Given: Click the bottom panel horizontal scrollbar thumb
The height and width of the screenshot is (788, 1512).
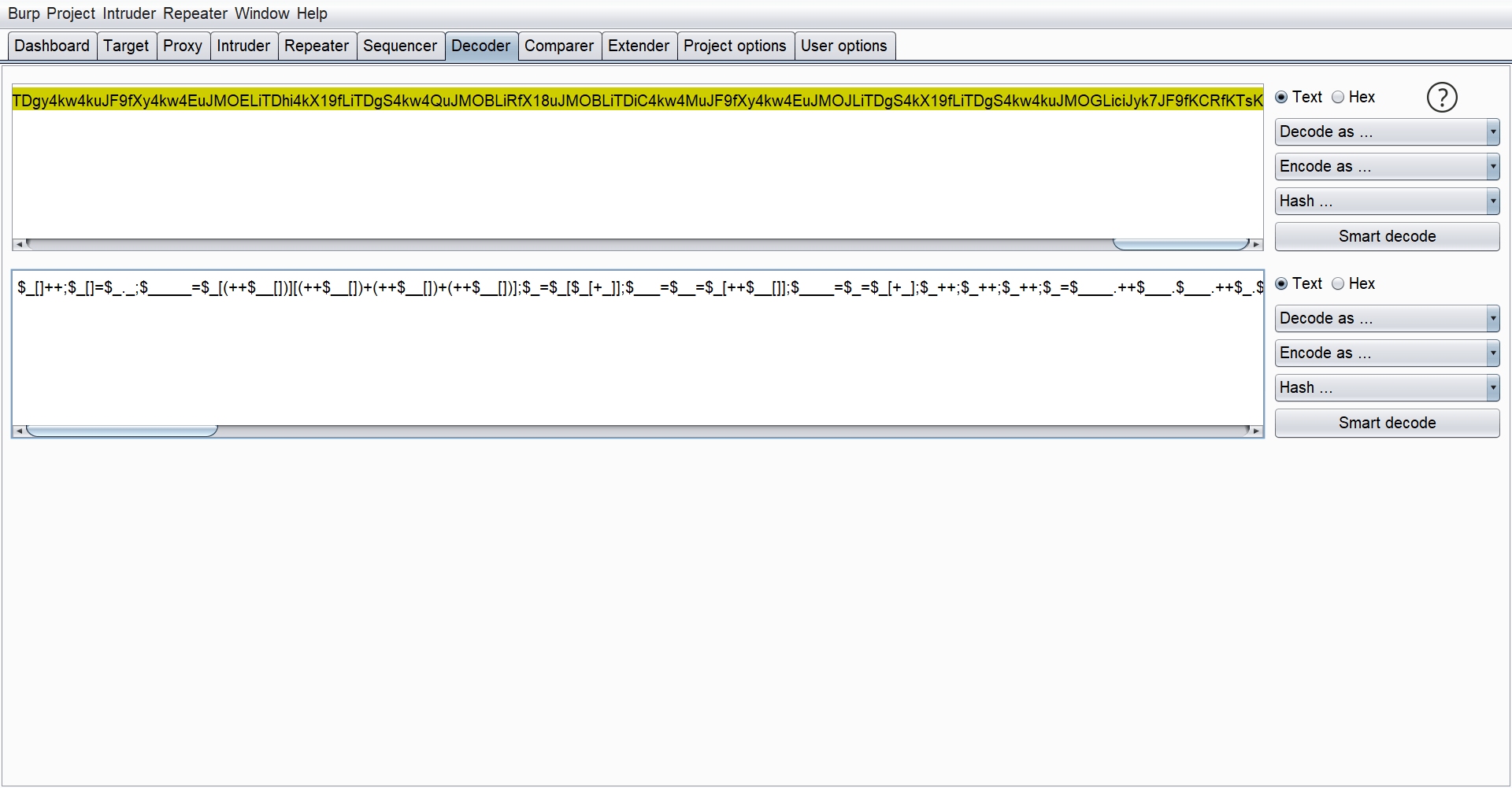Looking at the screenshot, I should (122, 431).
